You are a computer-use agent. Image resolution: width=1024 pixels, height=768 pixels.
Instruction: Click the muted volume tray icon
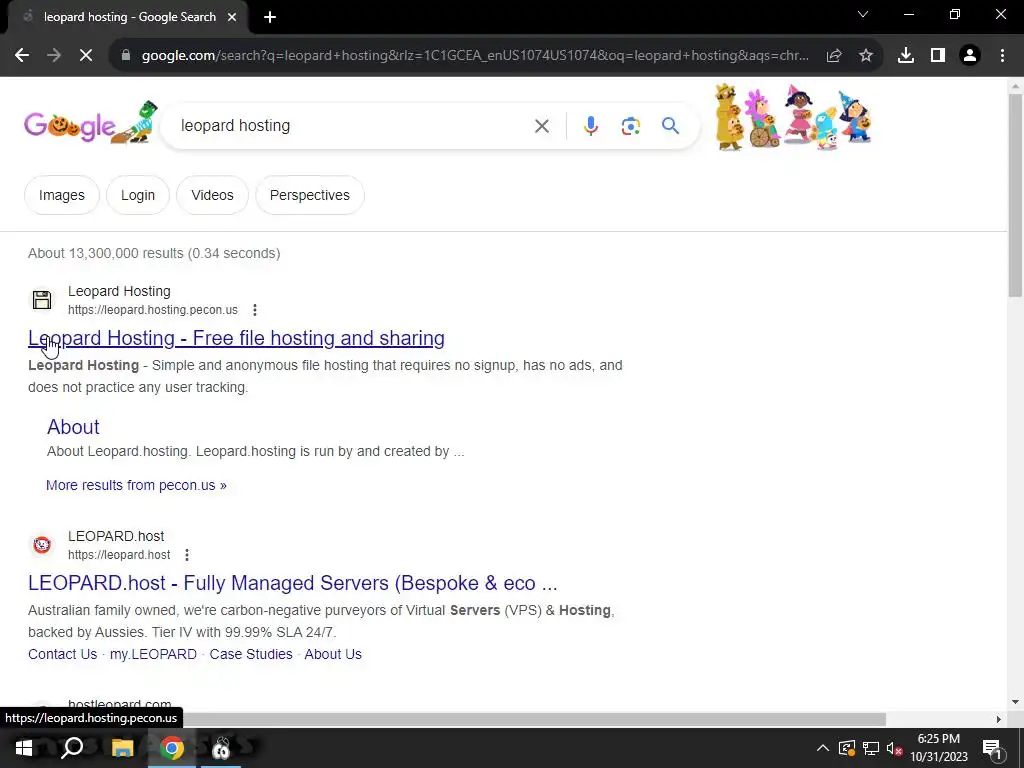pos(894,748)
